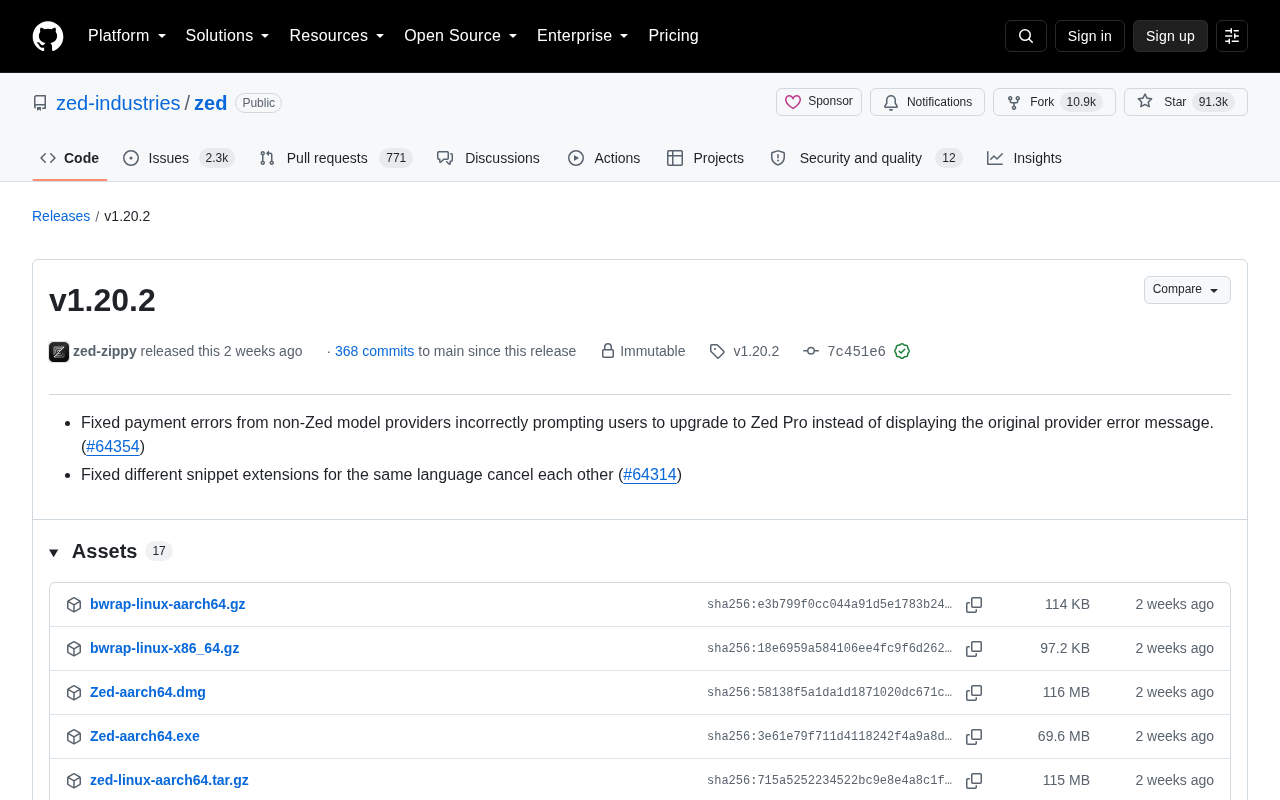
Task: Download Zed-aarch64.exe
Action: tap(145, 736)
